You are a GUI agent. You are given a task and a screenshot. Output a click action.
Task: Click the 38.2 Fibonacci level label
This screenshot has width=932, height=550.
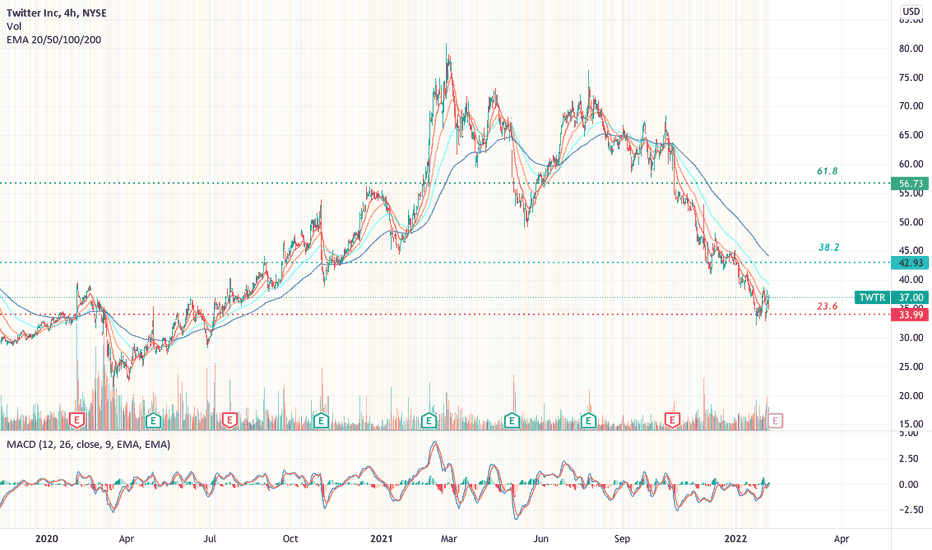click(829, 247)
